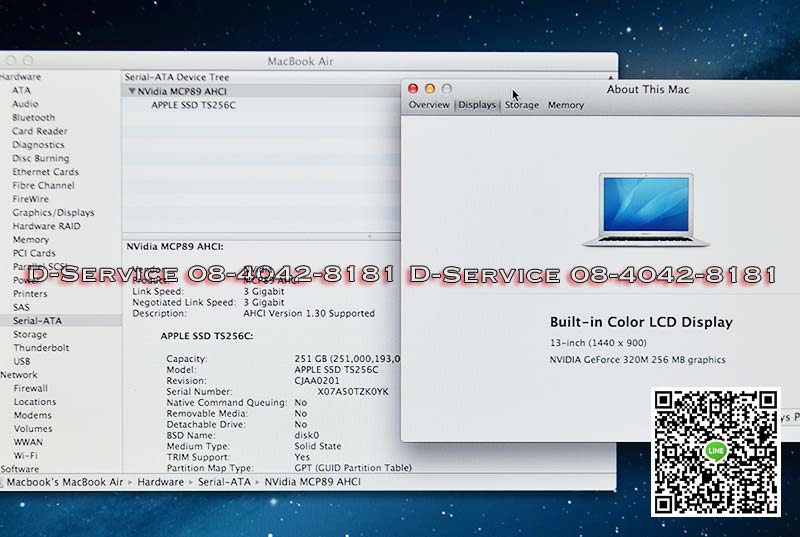Select Memory in the System Information sidebar
This screenshot has height=537, width=800.
pos(31,240)
